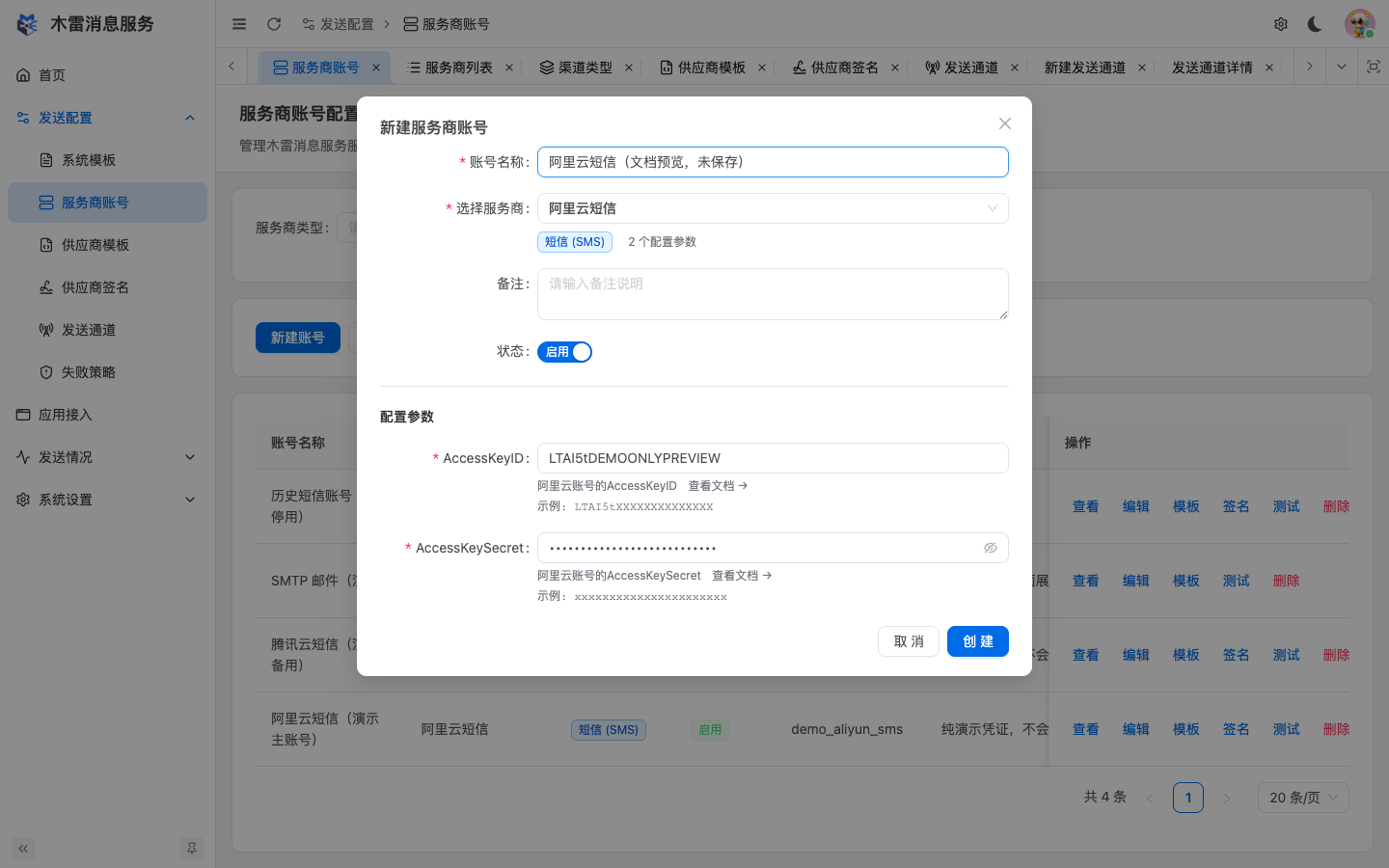Click the tab bar scroll-left arrow
This screenshot has width=1389, height=868.
231,67
